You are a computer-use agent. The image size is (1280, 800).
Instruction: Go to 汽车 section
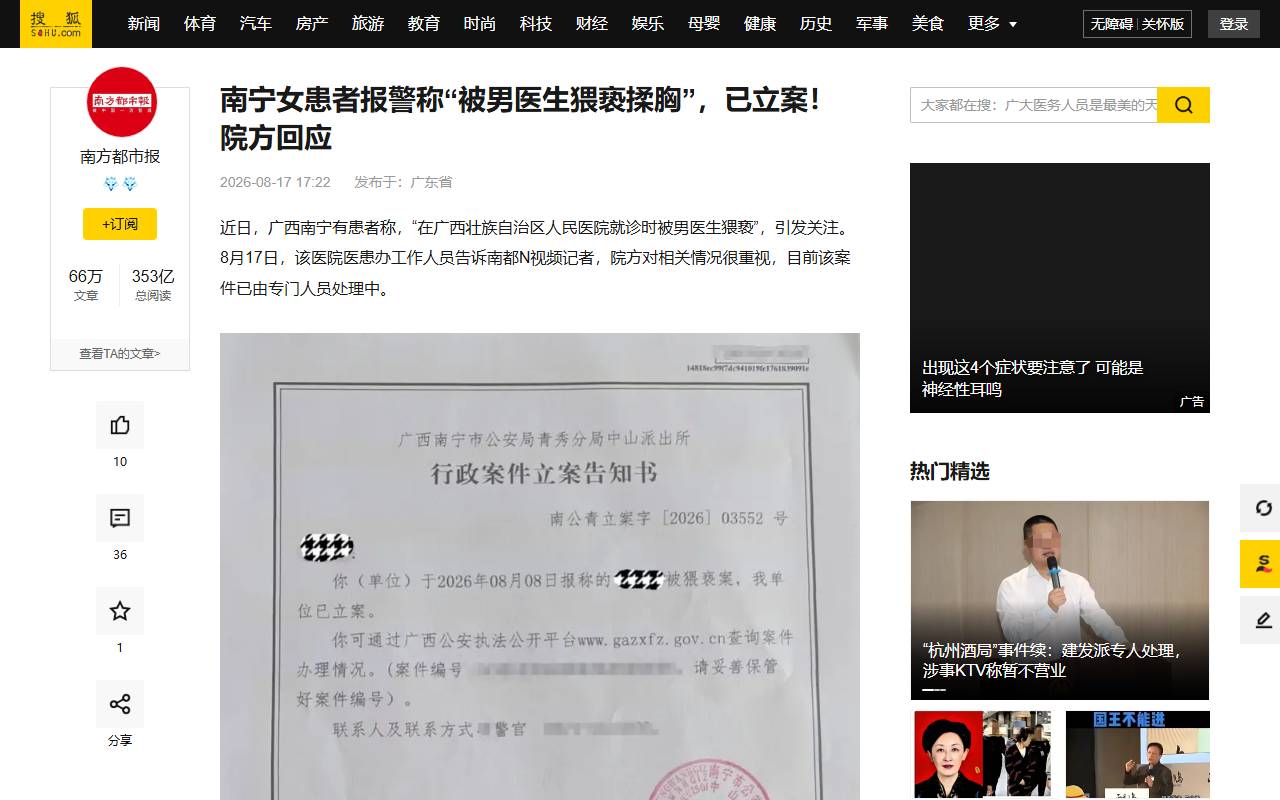pyautogui.click(x=256, y=23)
